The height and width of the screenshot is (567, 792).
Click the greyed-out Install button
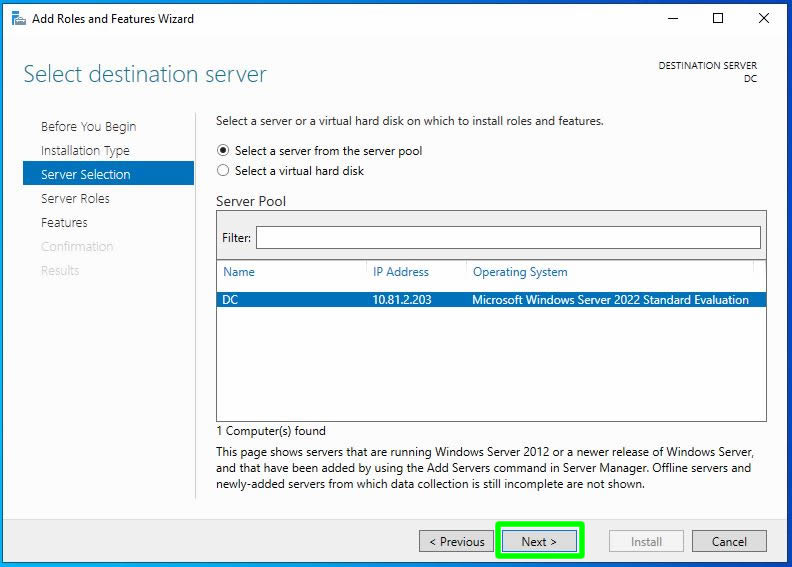646,541
